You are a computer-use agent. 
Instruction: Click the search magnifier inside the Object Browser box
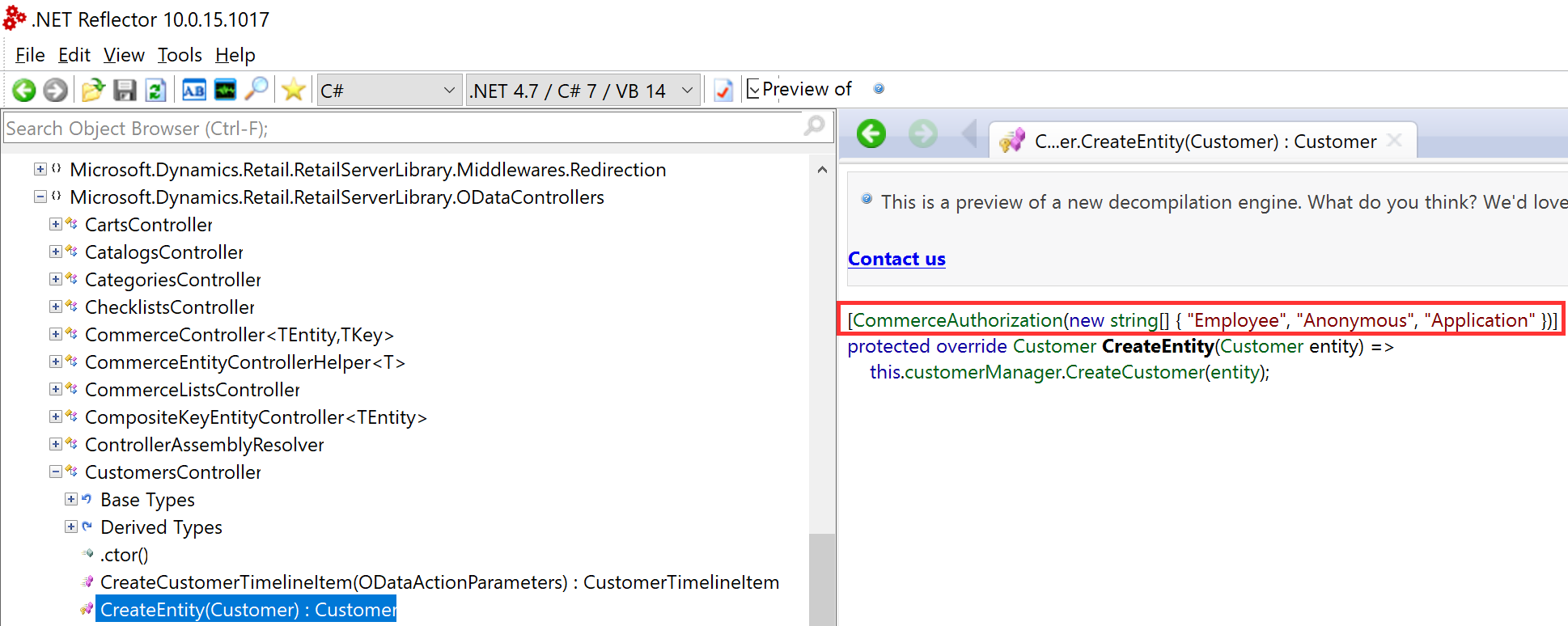click(814, 126)
